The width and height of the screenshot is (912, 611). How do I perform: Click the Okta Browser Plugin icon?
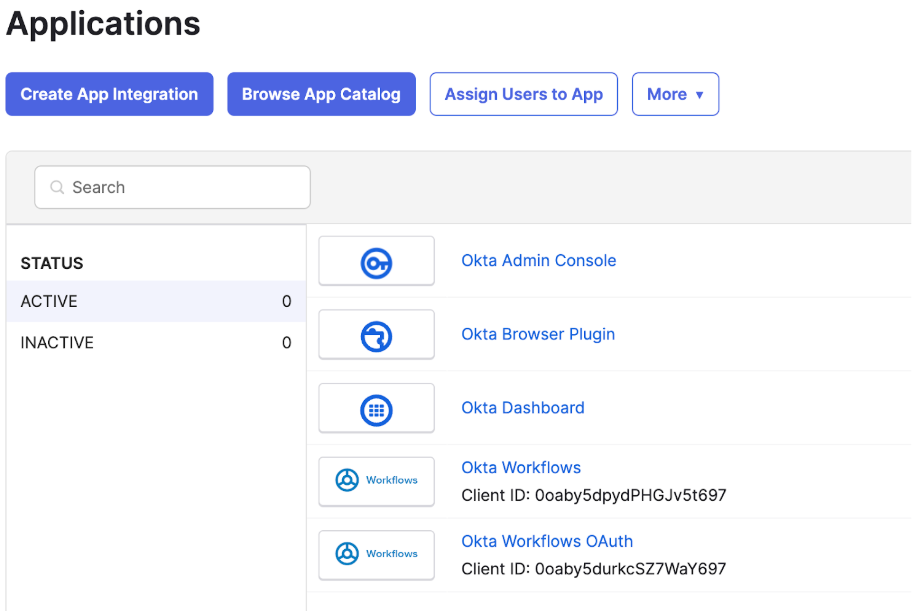pos(376,336)
